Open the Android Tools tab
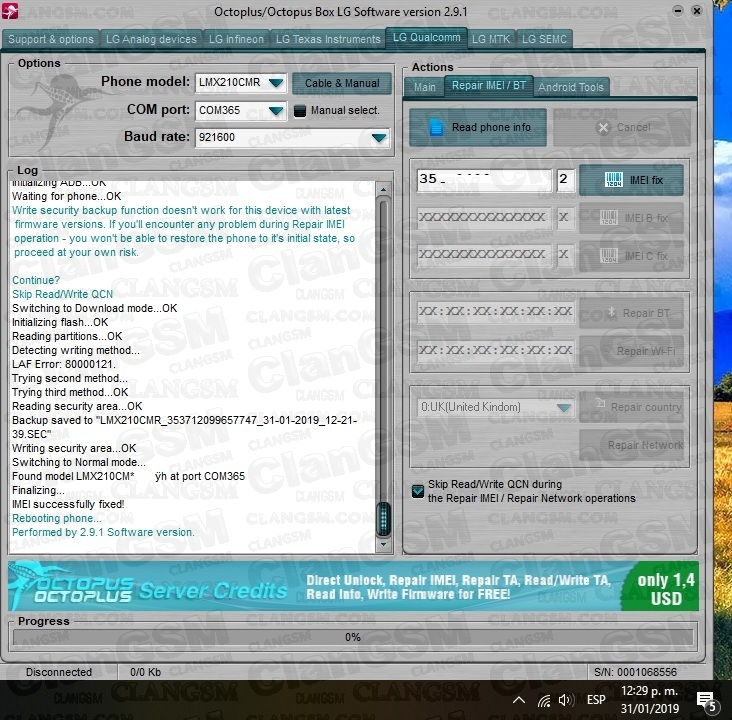This screenshot has width=732, height=720. (x=571, y=87)
